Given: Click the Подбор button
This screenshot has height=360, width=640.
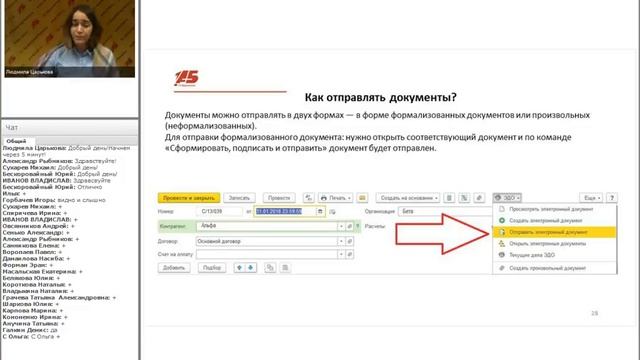Looking at the screenshot, I should (x=212, y=268).
